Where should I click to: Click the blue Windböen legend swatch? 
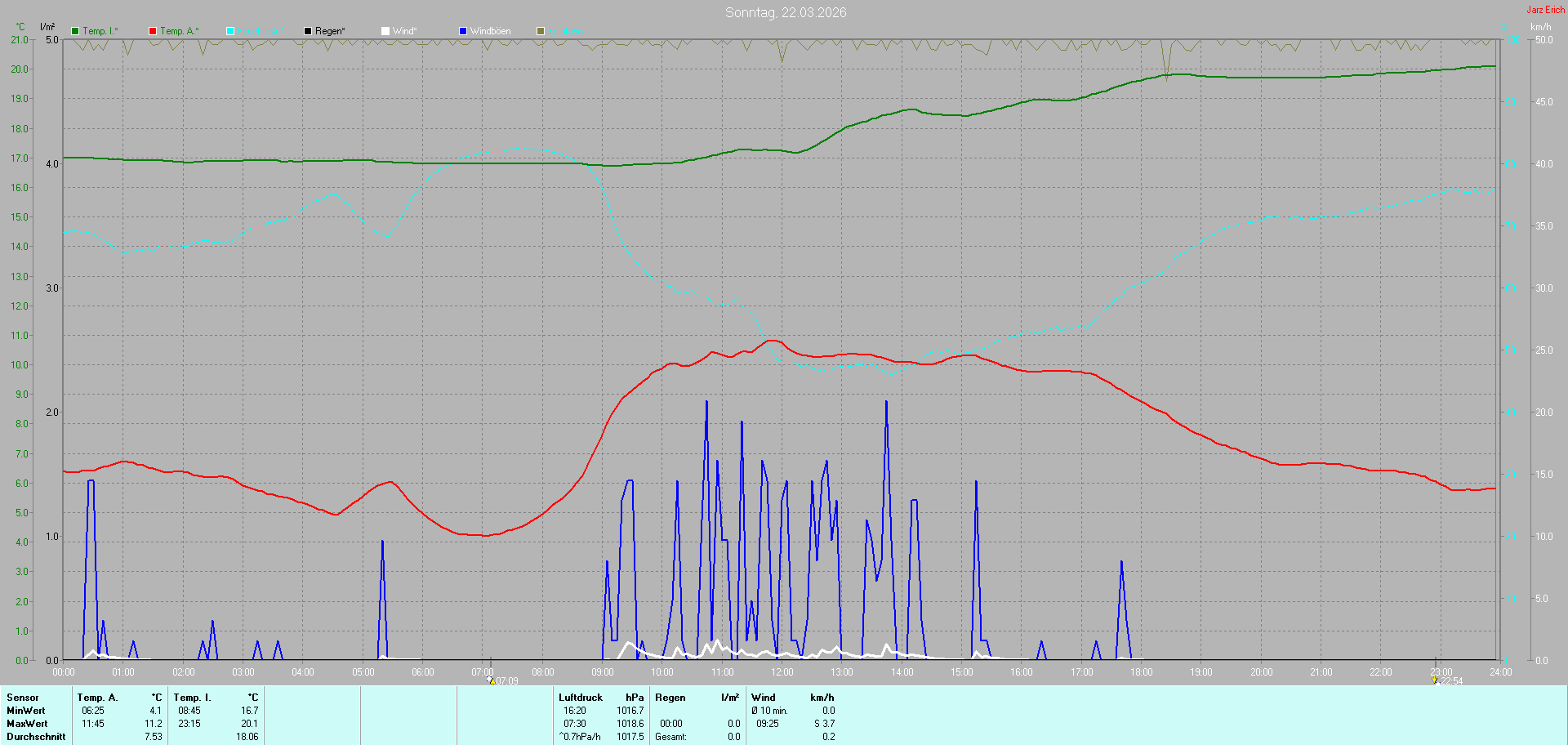click(463, 31)
